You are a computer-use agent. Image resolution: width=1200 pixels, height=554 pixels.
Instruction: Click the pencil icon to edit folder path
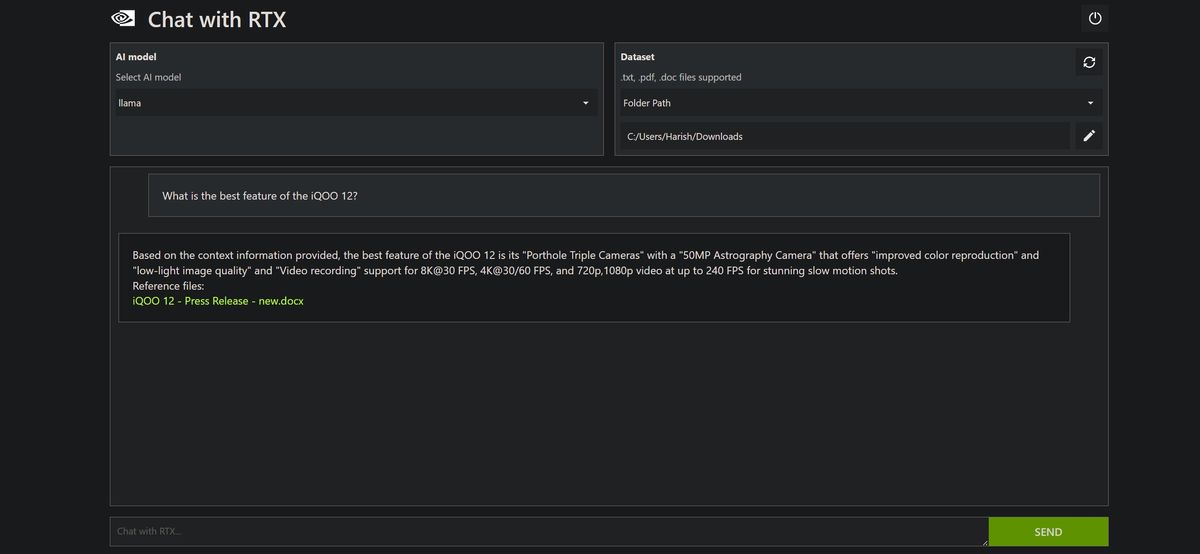click(x=1089, y=136)
